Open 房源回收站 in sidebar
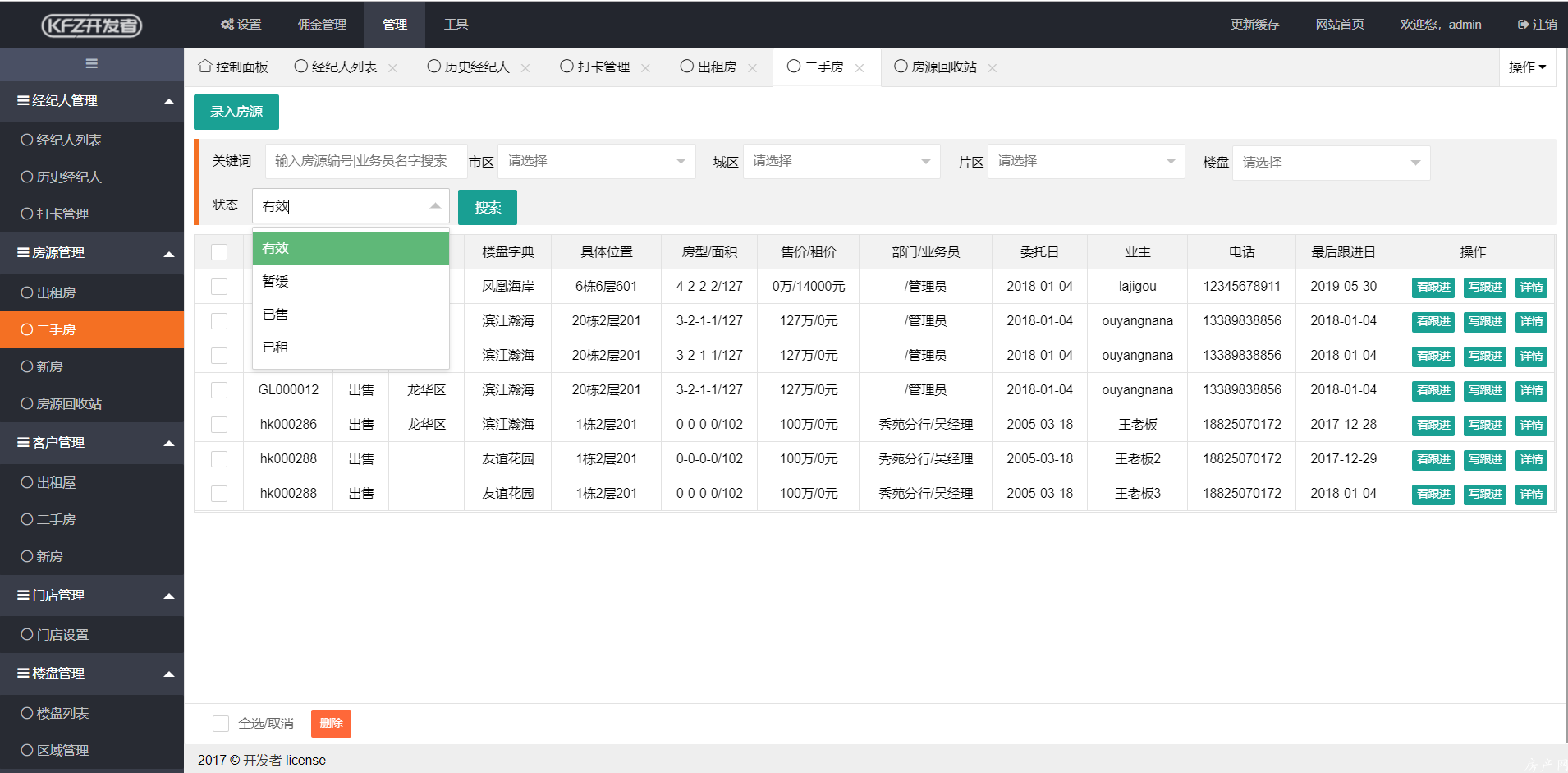 (x=92, y=404)
